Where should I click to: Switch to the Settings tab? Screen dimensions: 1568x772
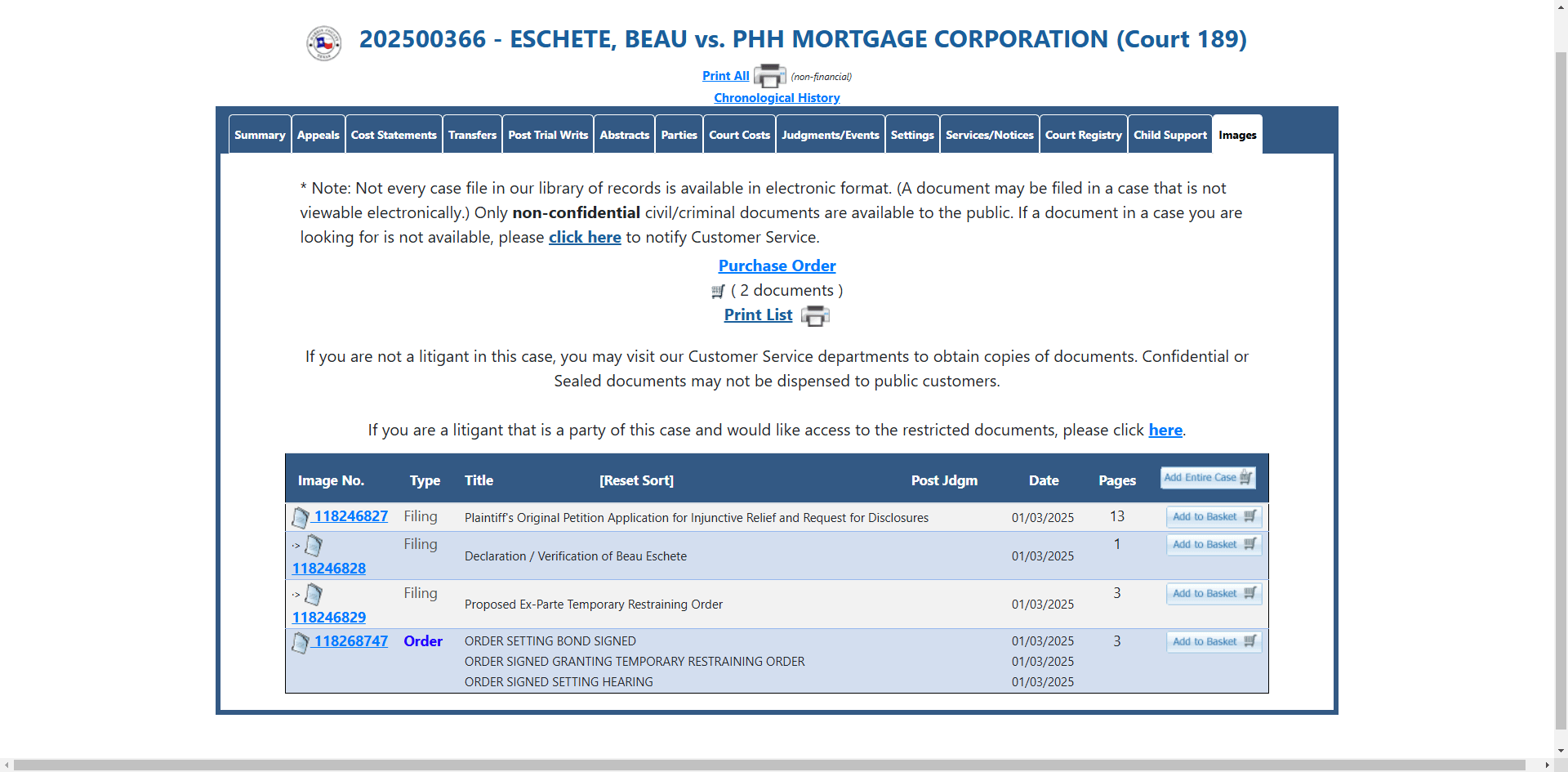912,135
